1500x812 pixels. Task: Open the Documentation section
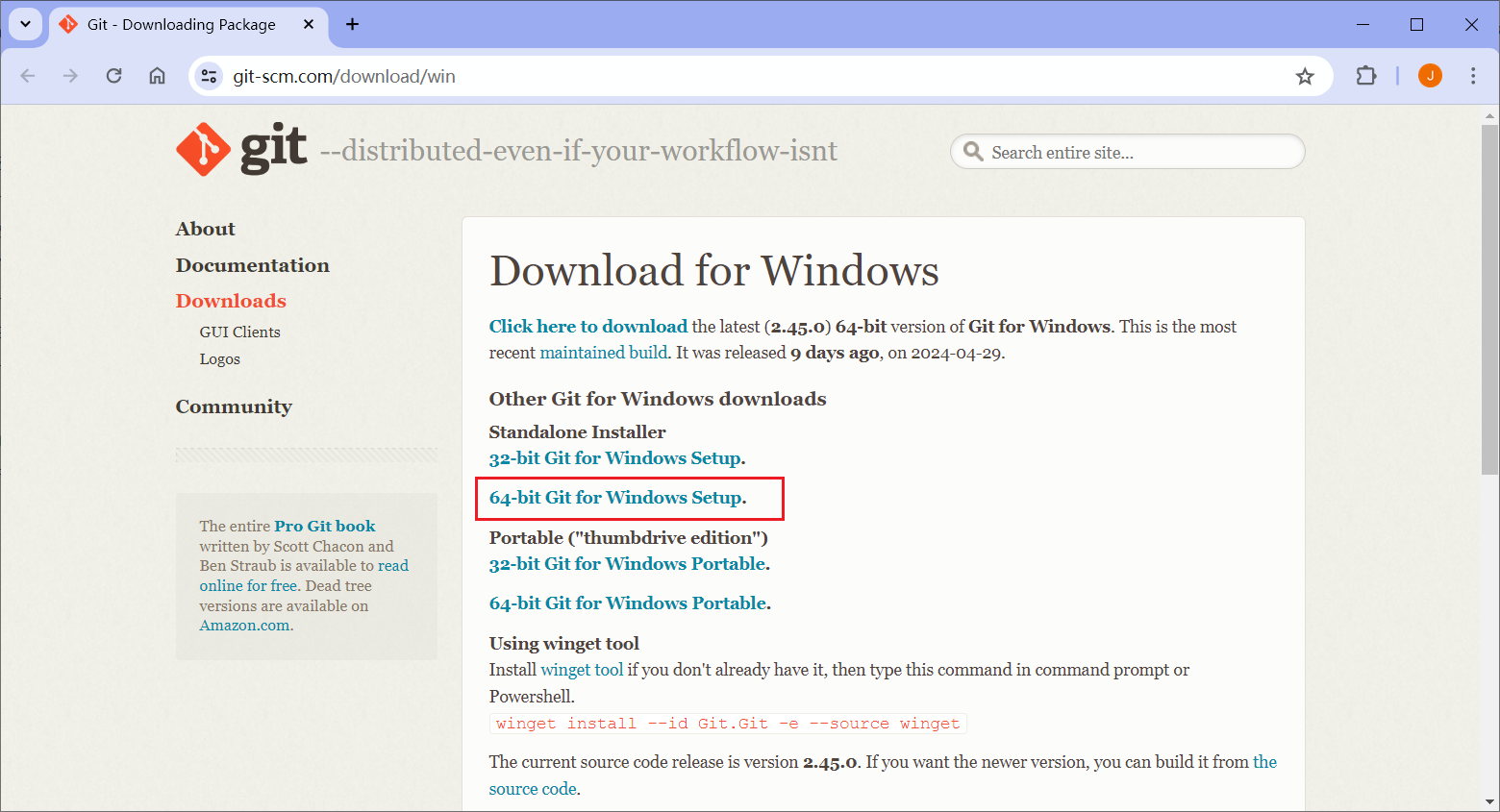(x=252, y=265)
